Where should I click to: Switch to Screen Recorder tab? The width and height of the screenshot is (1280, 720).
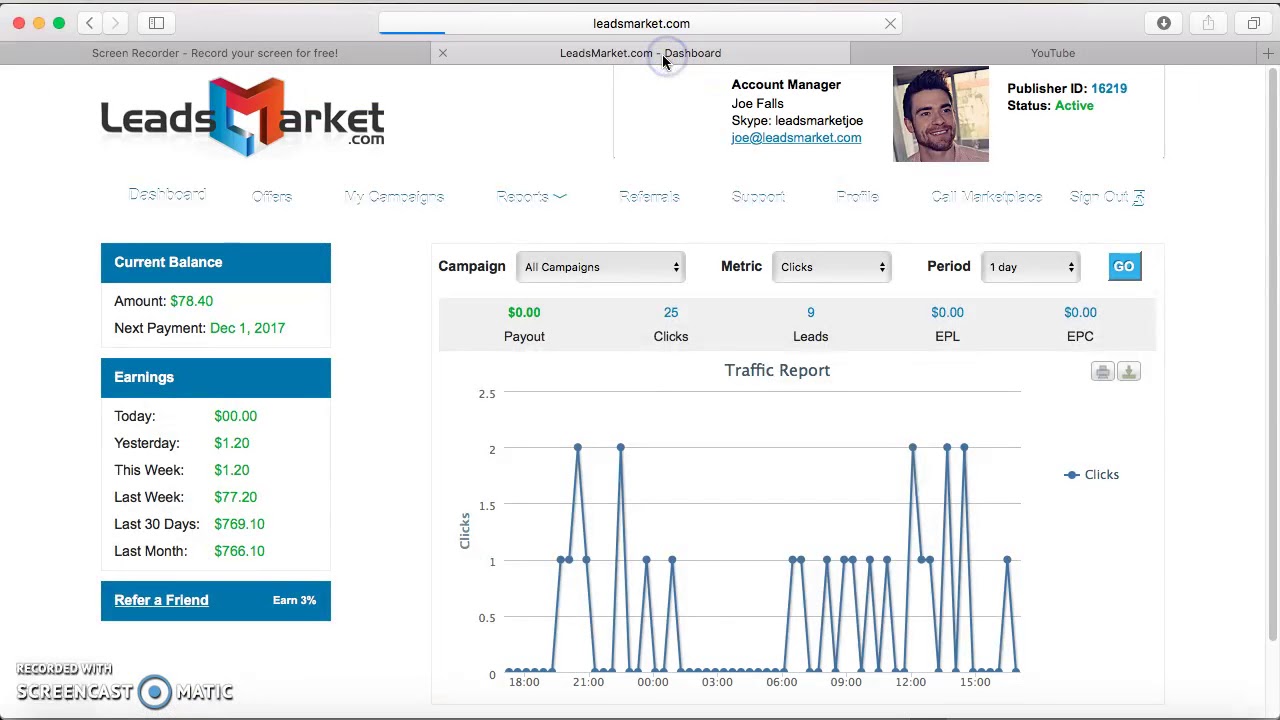(215, 53)
